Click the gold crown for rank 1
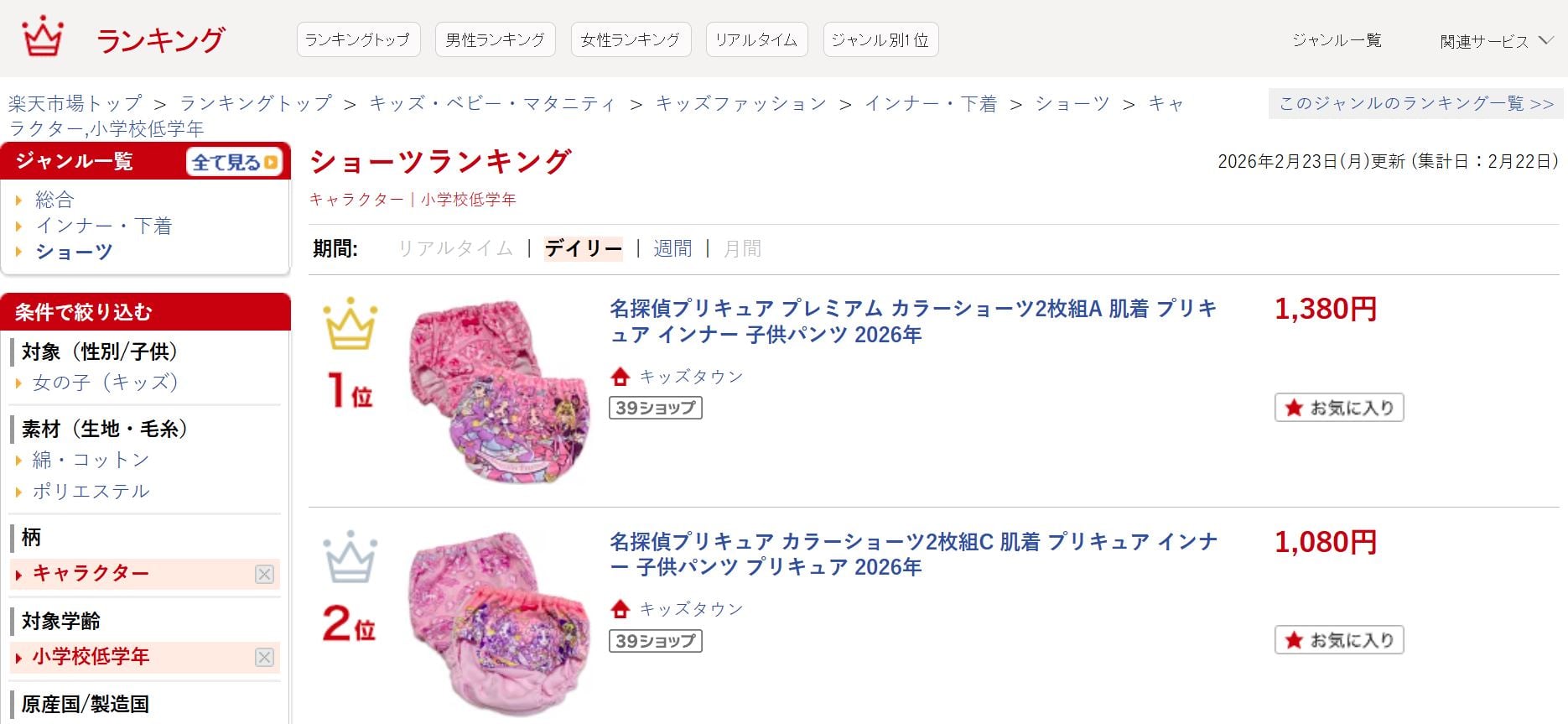1568x724 pixels. tap(350, 324)
